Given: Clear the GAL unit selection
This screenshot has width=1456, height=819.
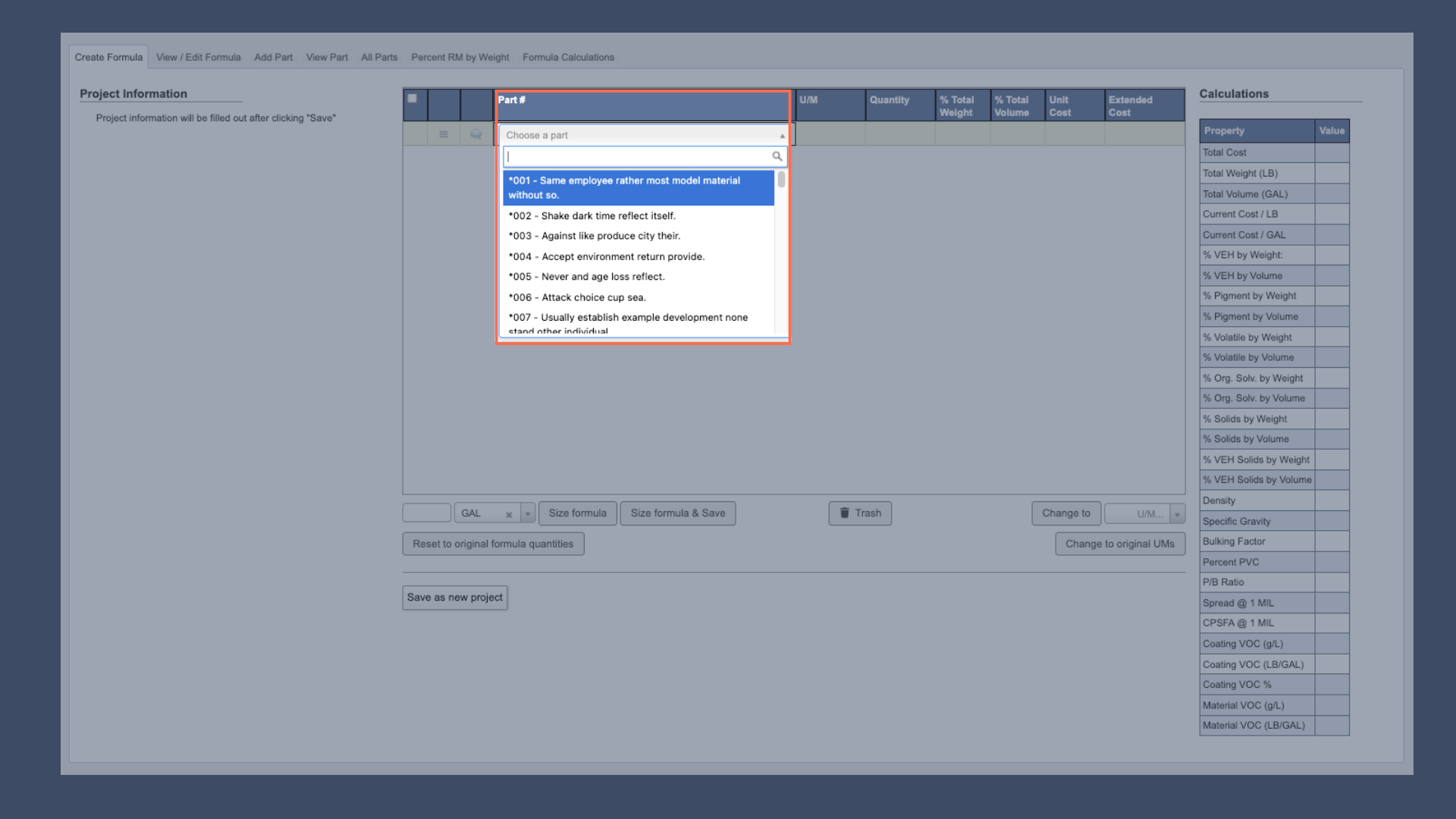Looking at the screenshot, I should click(509, 515).
